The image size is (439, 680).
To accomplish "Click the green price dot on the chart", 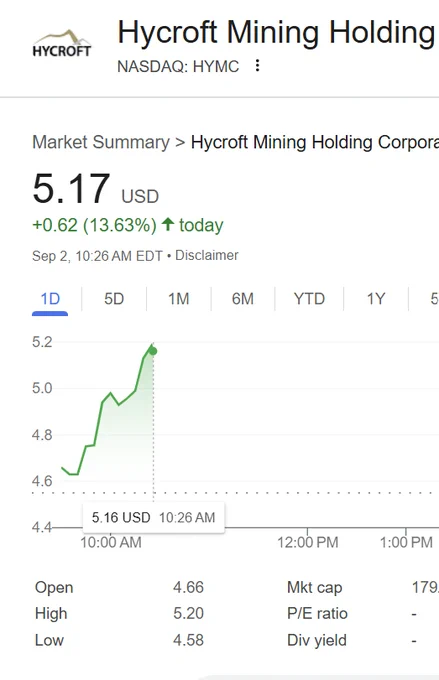I will click(153, 351).
